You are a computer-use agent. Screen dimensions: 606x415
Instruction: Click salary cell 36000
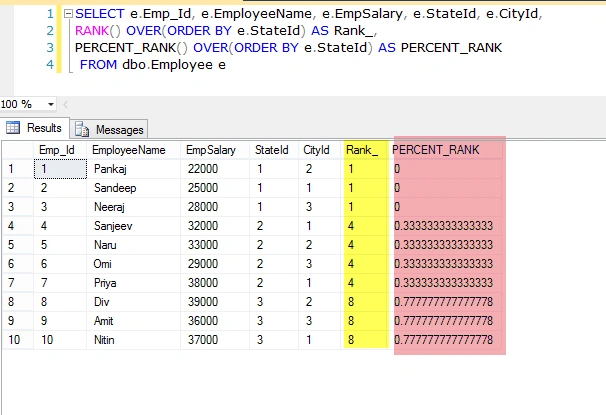[215, 321]
